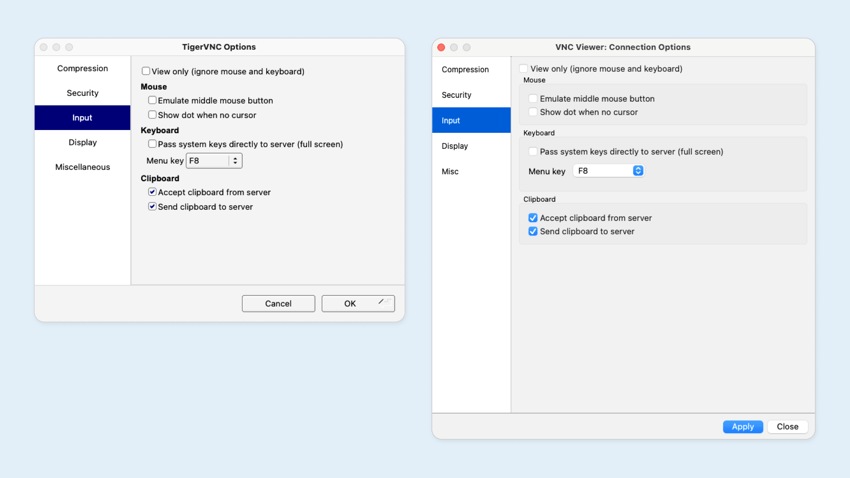This screenshot has width=850, height=478.
Task: Click Close button in VNC Viewer Connection Options
Action: (x=787, y=427)
